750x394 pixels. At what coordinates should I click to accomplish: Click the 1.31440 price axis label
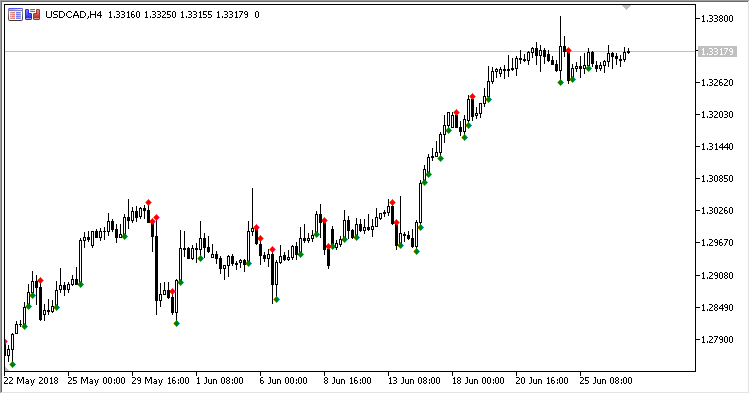tap(717, 147)
